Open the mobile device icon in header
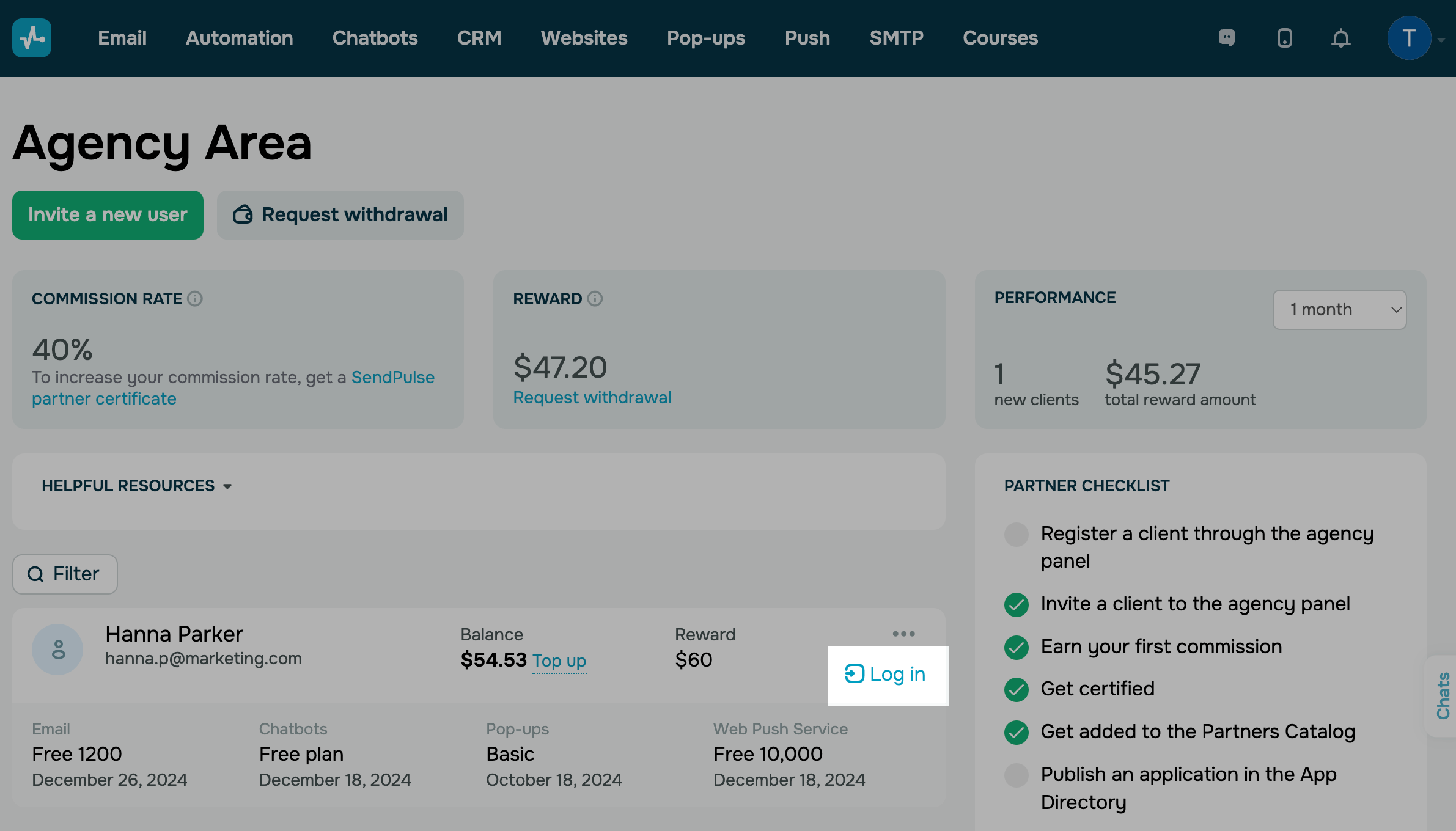 pos(1284,38)
